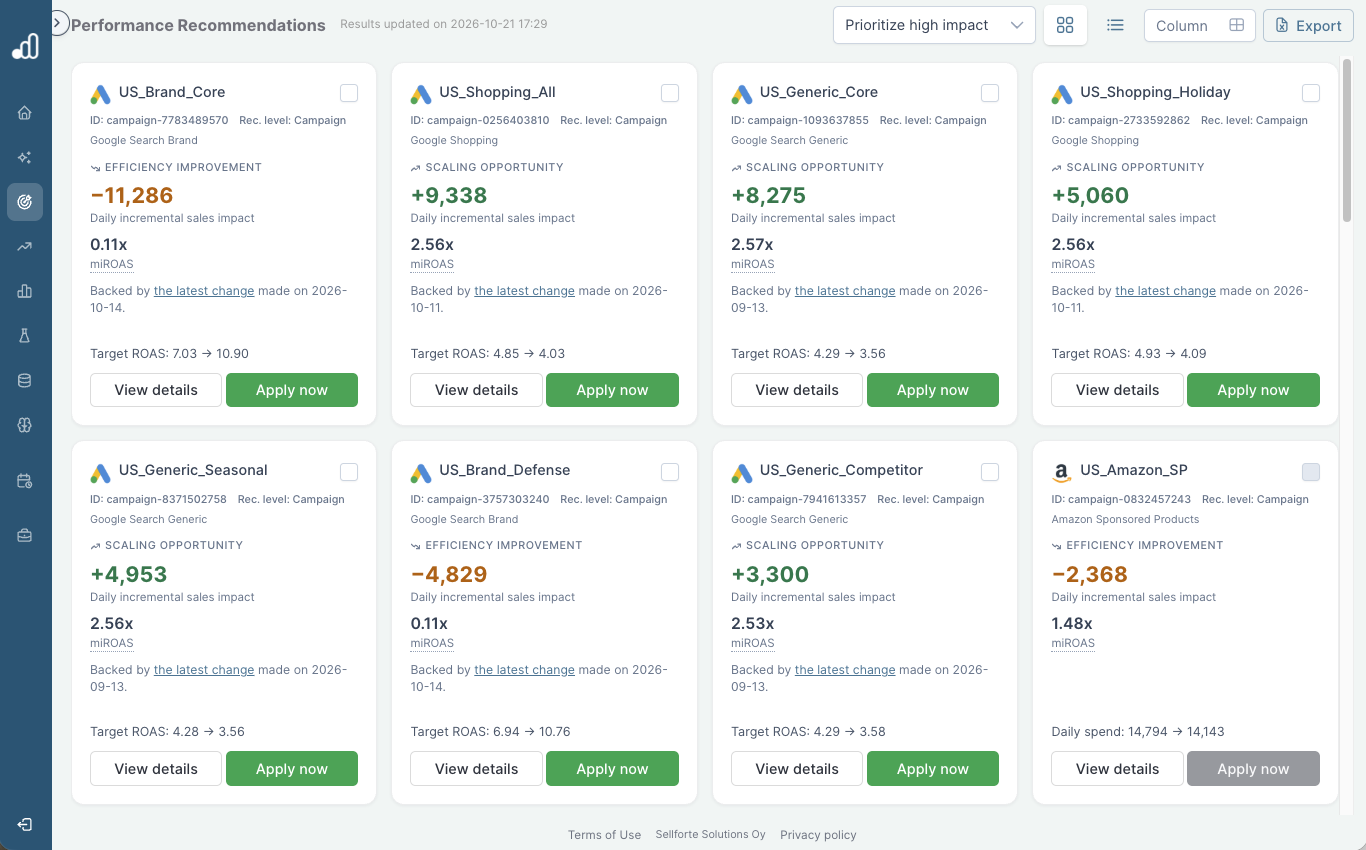Open the Column selector

tap(1199, 25)
